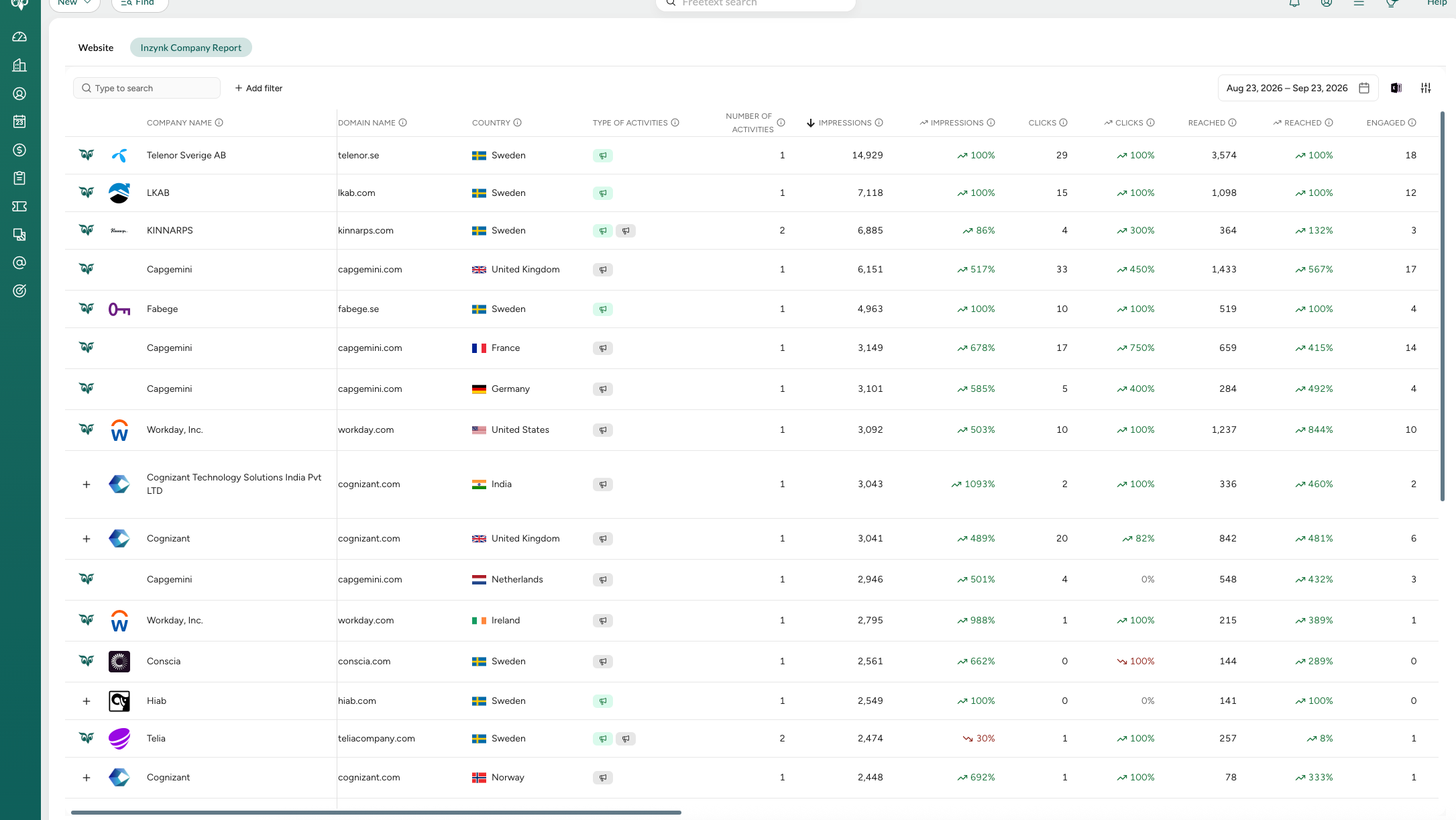This screenshot has height=820, width=1456.
Task: Open the Help link
Action: (1437, 3)
